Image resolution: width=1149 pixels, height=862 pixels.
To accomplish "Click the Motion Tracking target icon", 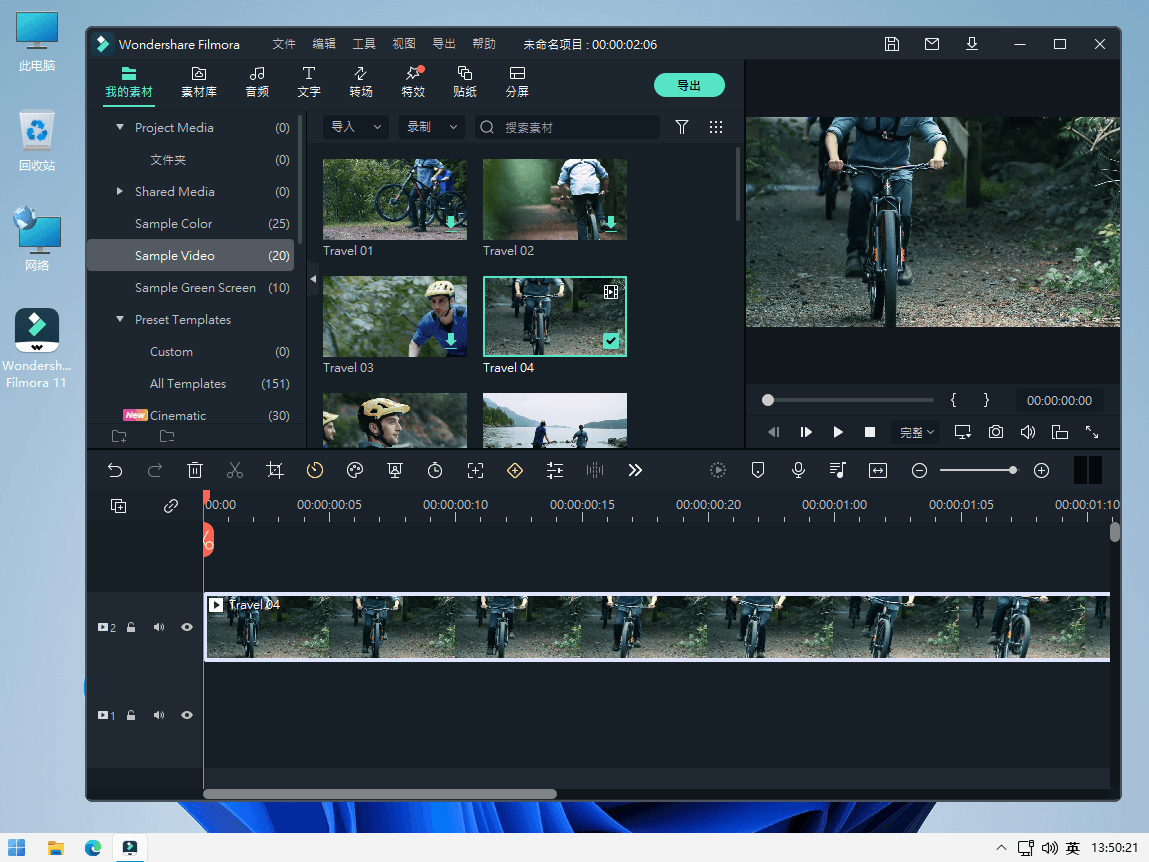I will click(x=475, y=471).
